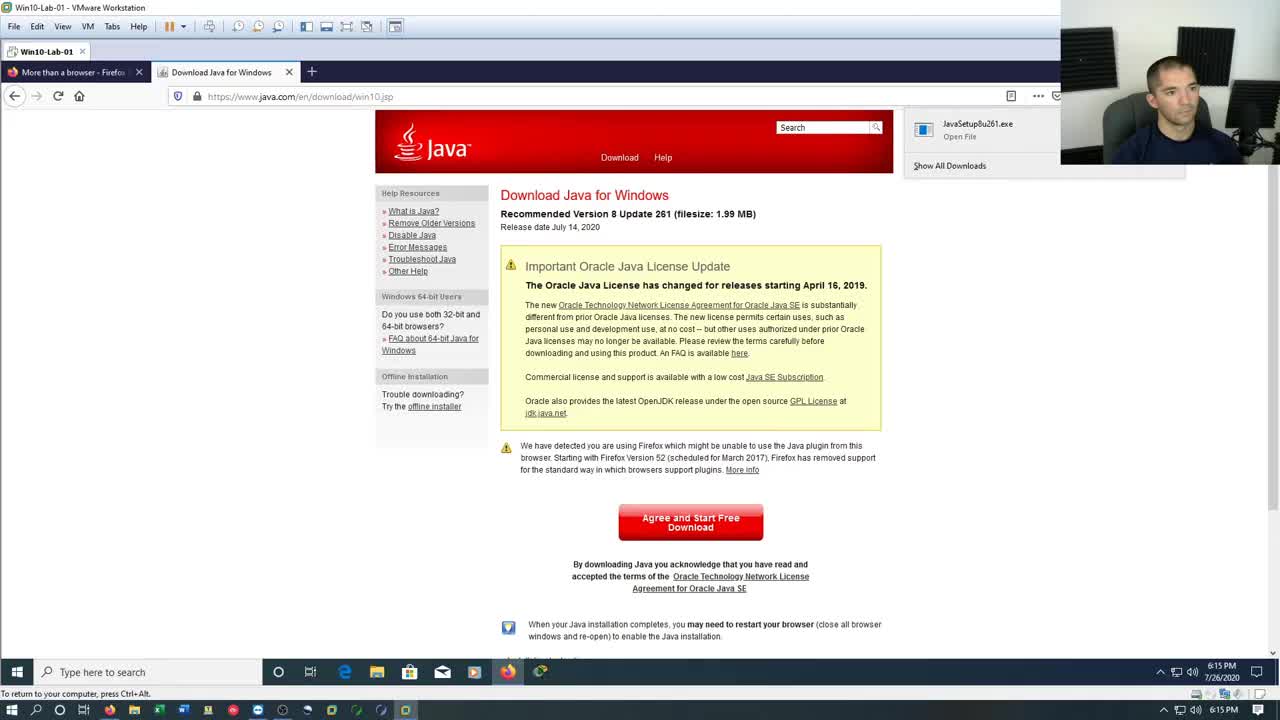Click 'Java SE Subscription' link
This screenshot has height=720, width=1280.
point(784,377)
